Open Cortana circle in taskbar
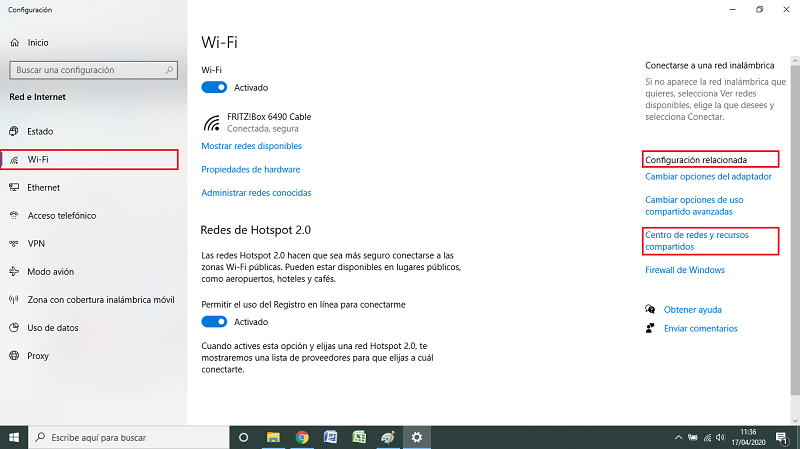 pyautogui.click(x=244, y=437)
